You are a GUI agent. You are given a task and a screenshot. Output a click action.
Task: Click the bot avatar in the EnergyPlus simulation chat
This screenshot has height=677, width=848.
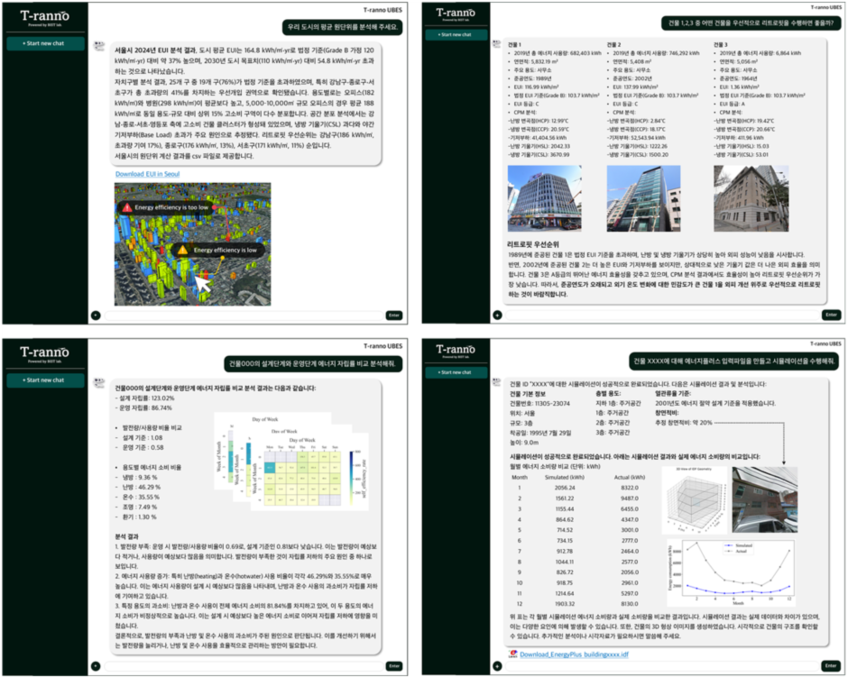tap(496, 382)
